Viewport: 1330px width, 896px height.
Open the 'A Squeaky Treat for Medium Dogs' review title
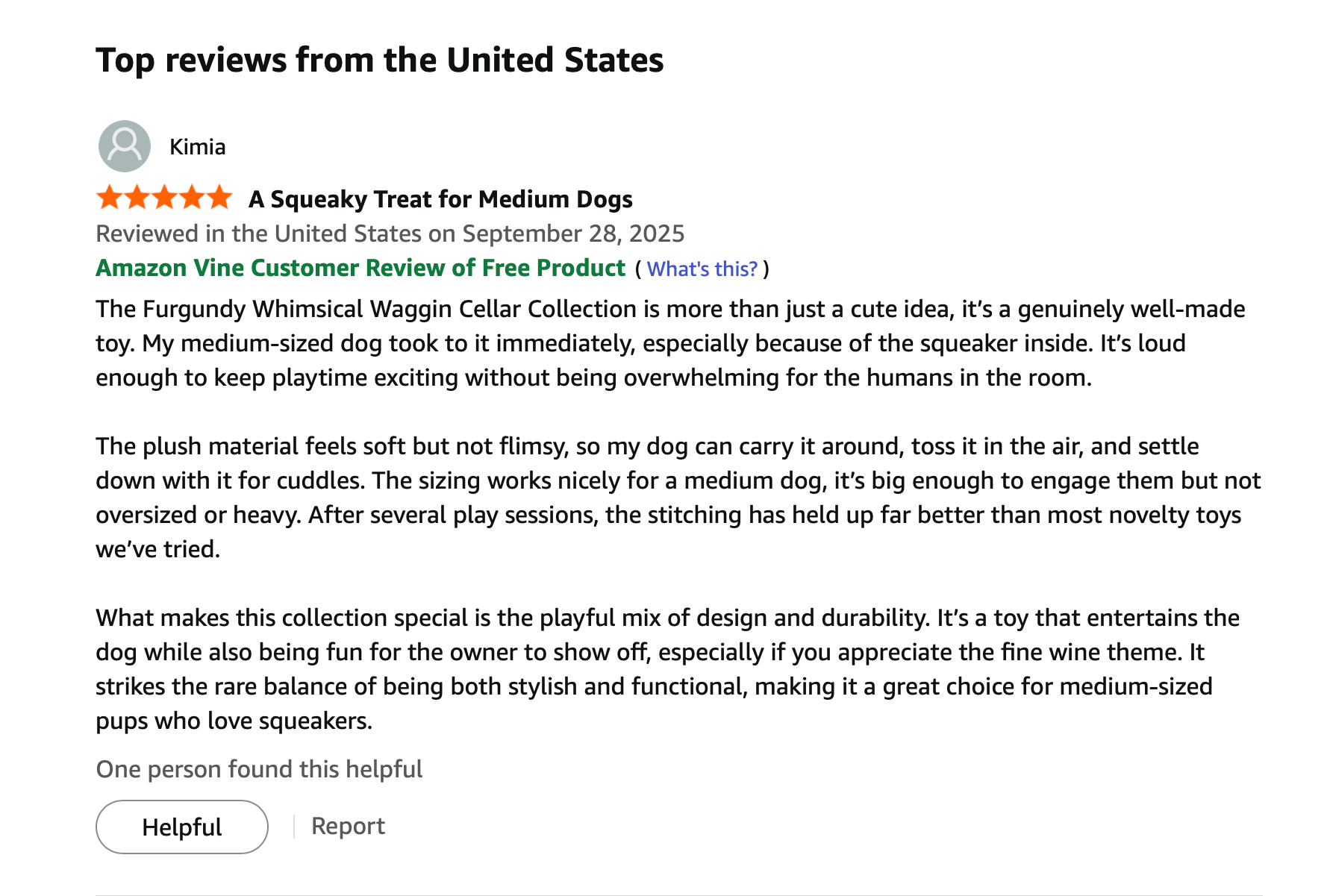(440, 199)
